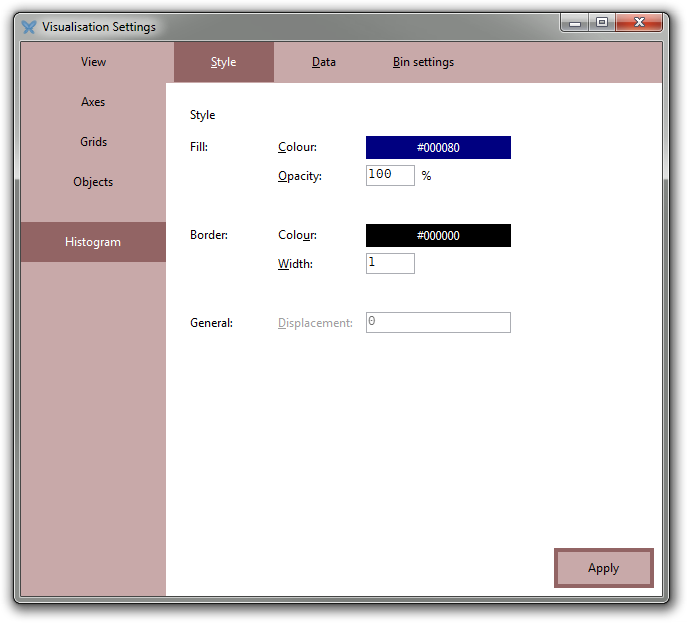
Task: Open the View settings section
Action: 93,62
